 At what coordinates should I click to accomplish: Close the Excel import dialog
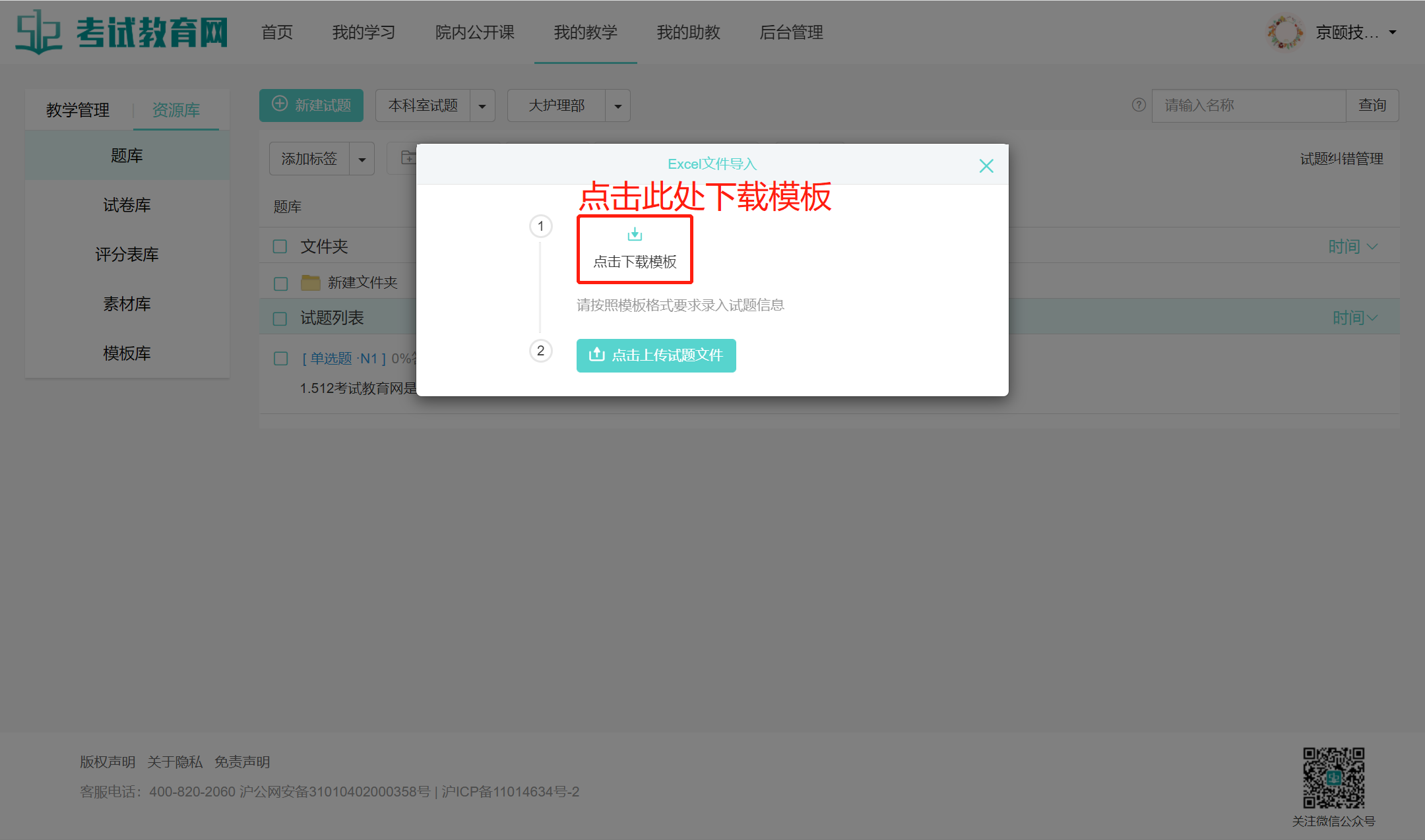986,165
